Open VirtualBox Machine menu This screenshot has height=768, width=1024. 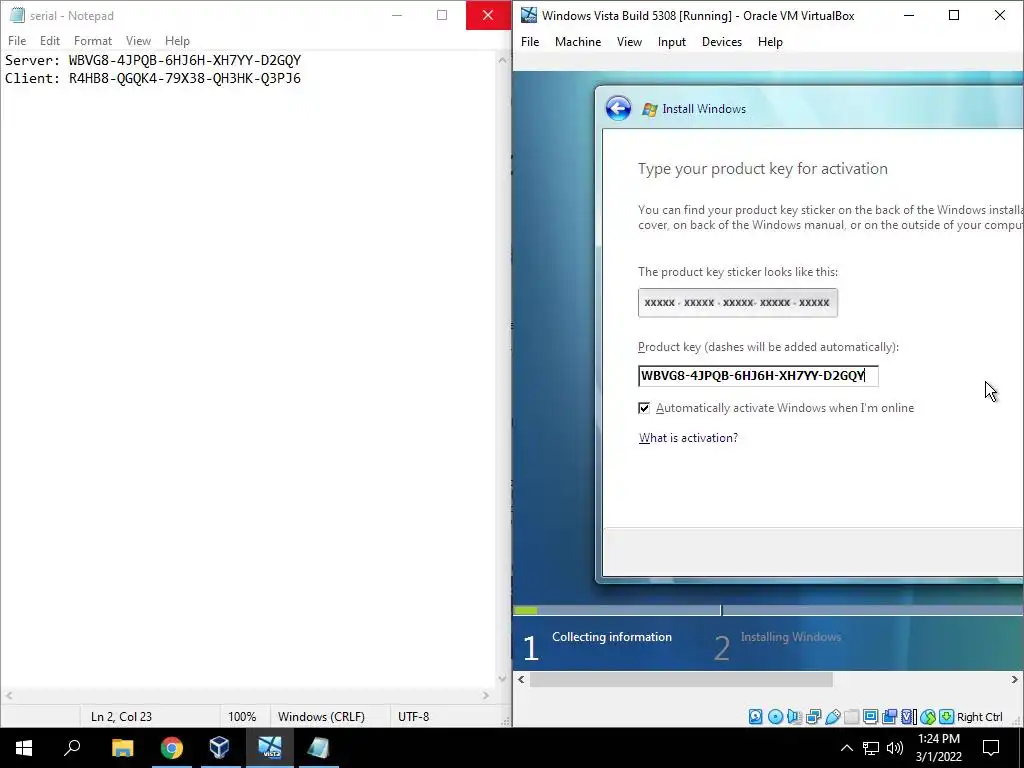point(578,42)
